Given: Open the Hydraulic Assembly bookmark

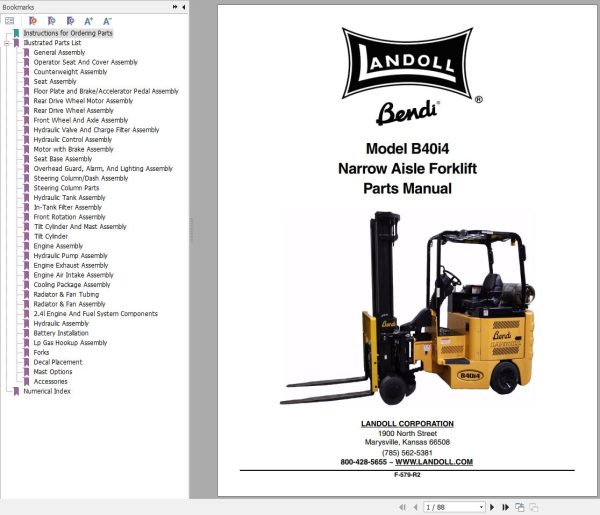Looking at the screenshot, I should 61,323.
